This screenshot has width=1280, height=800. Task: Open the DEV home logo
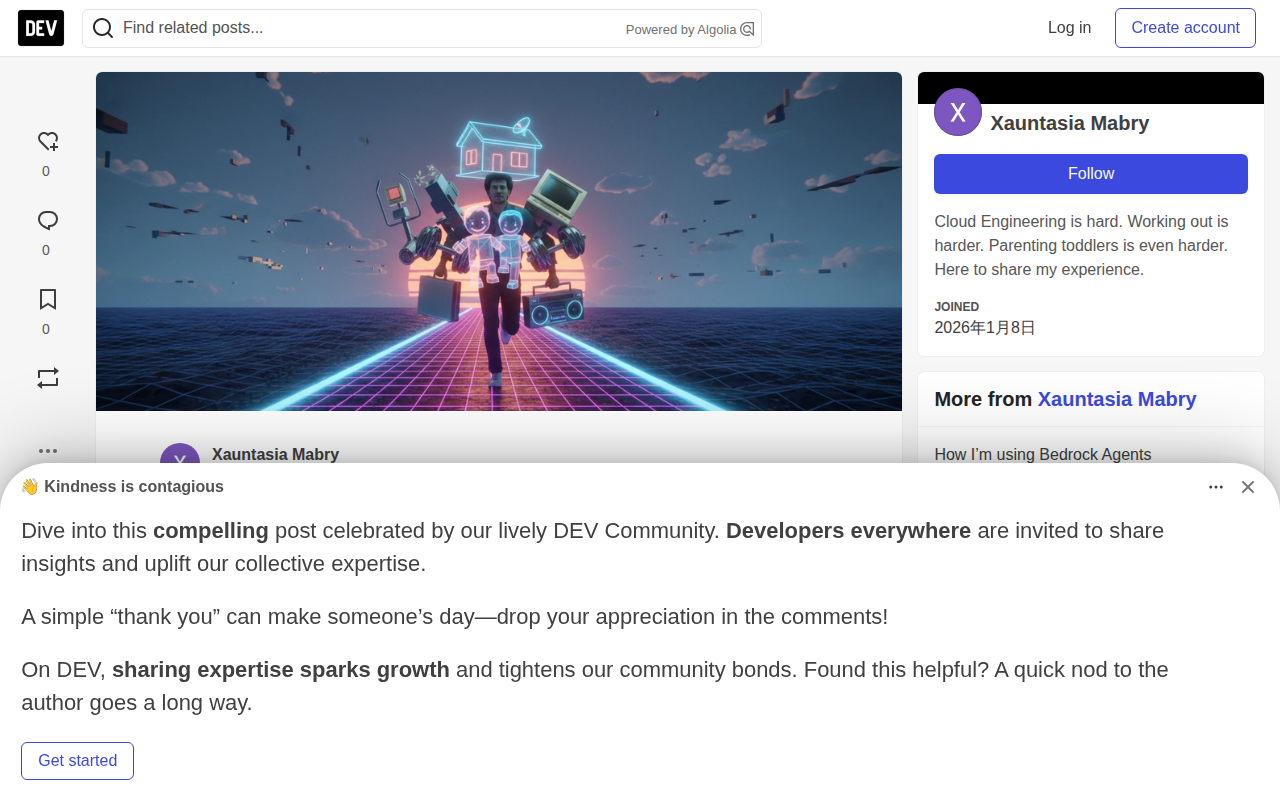click(x=41, y=28)
